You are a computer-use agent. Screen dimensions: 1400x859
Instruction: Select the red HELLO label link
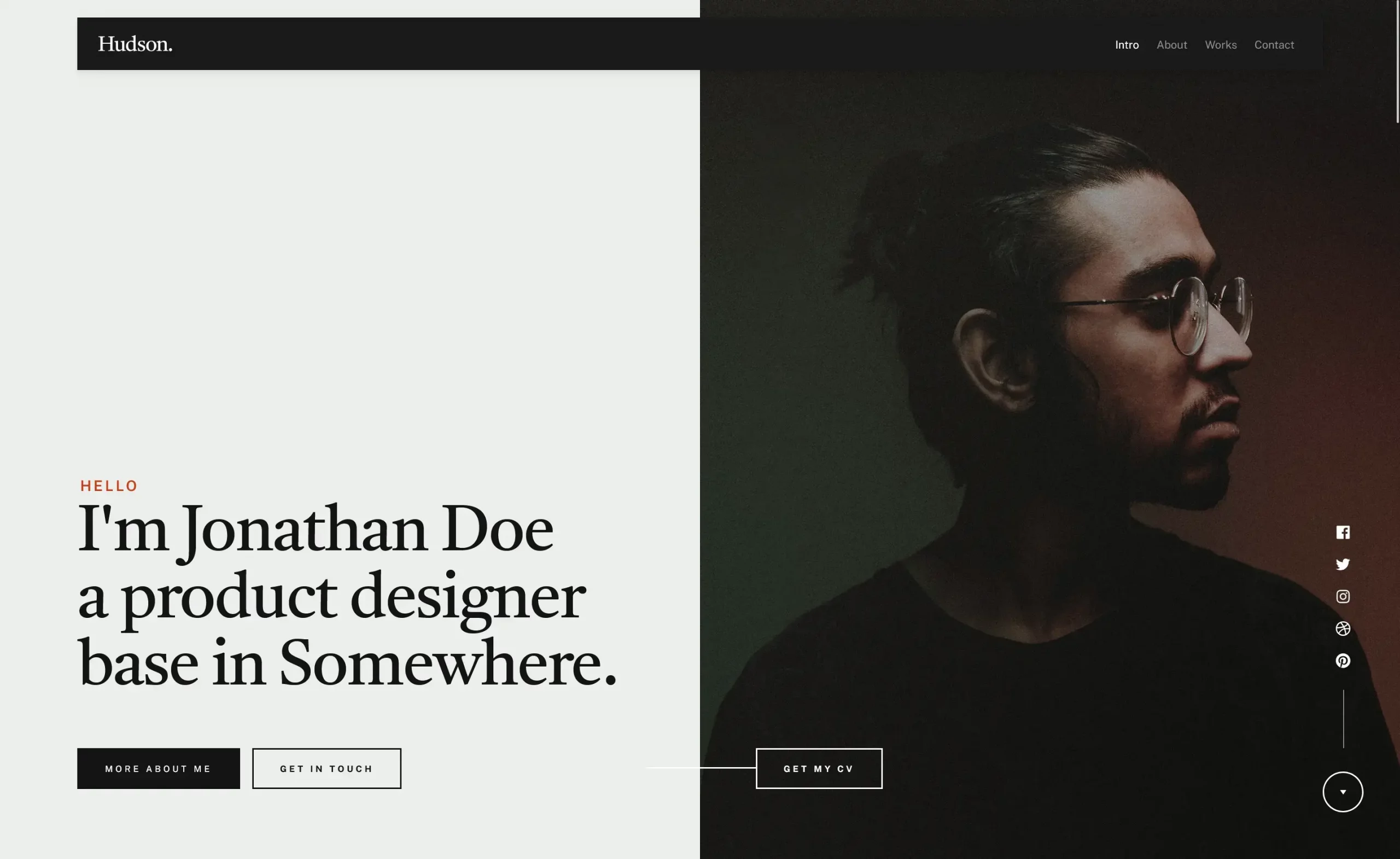tap(109, 486)
